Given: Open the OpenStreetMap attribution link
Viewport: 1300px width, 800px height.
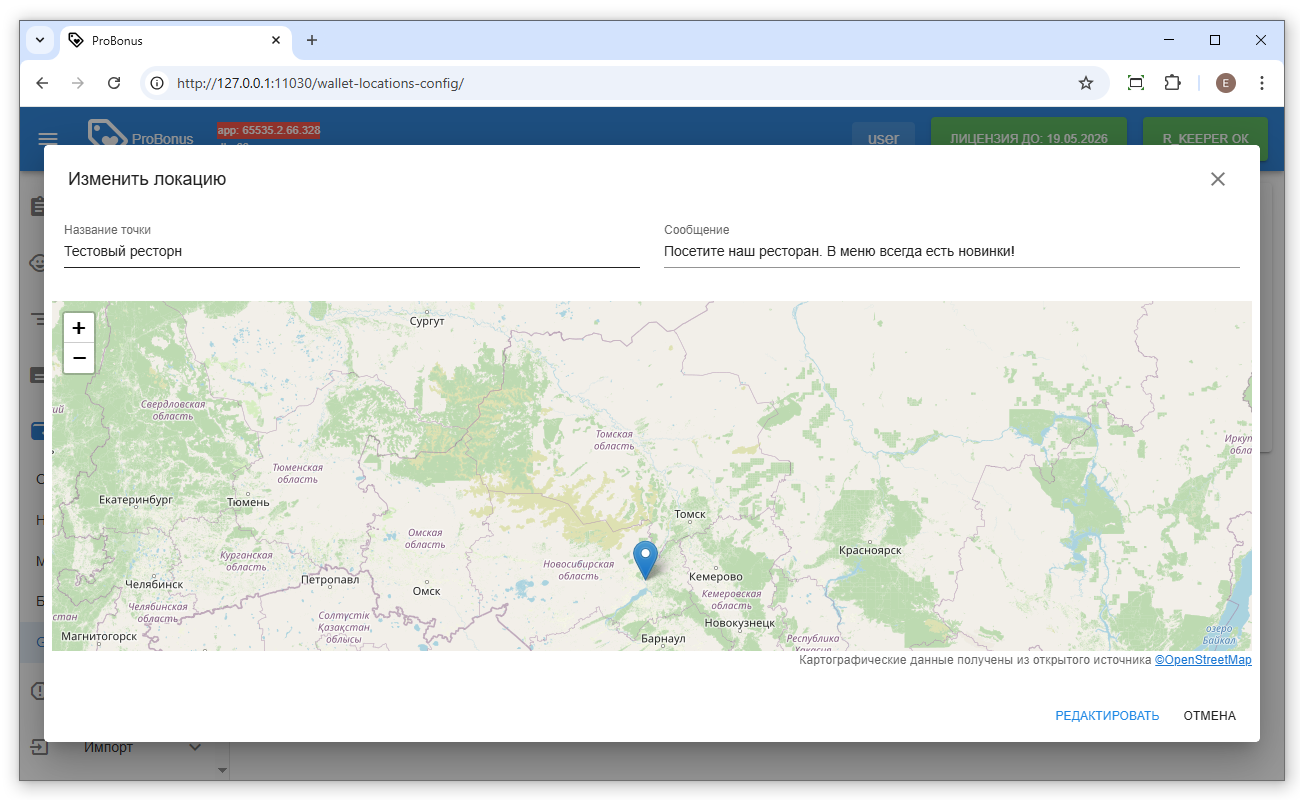Looking at the screenshot, I should tap(1203, 660).
